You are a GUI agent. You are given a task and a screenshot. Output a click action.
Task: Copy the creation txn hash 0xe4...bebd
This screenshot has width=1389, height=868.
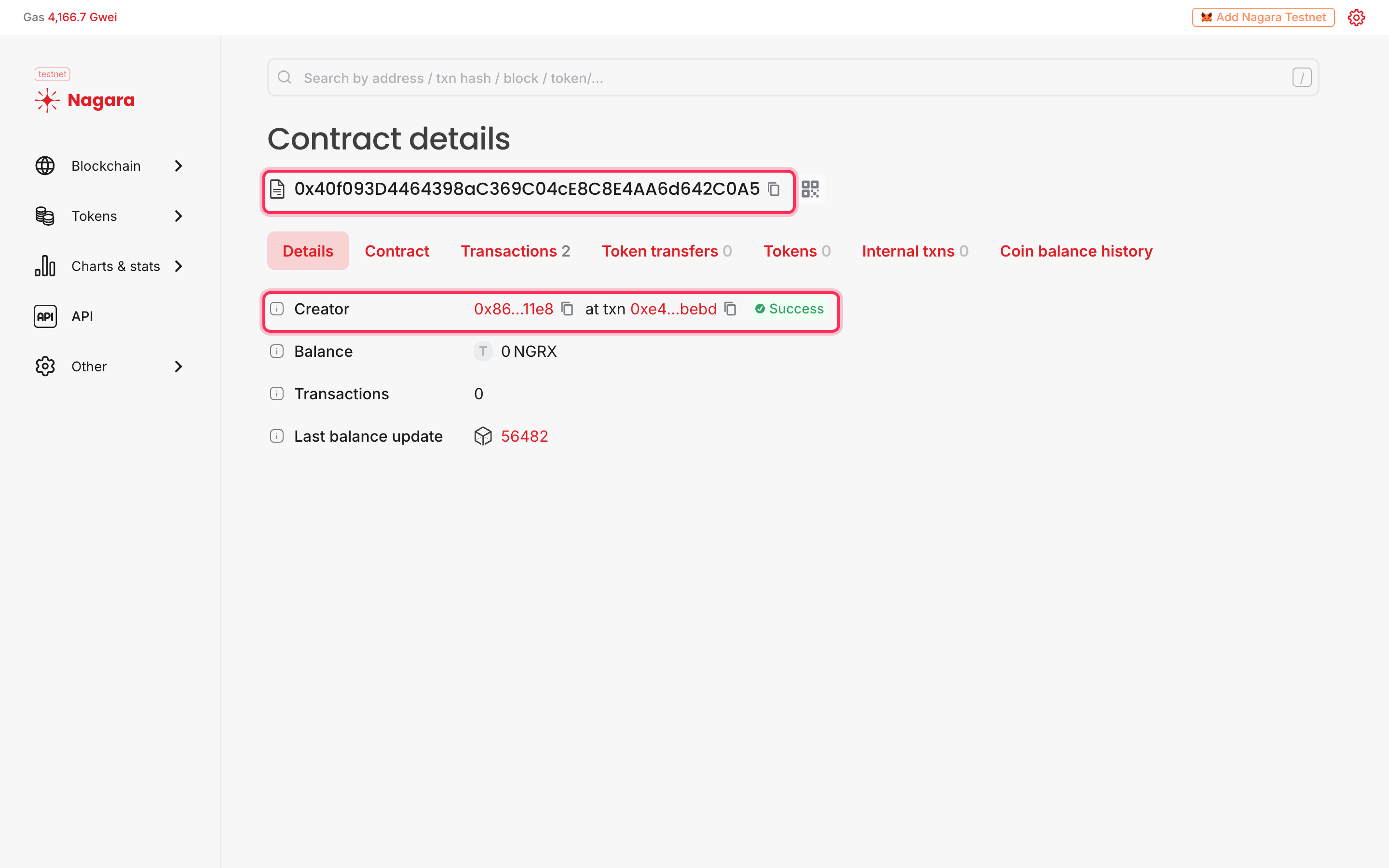tap(730, 309)
